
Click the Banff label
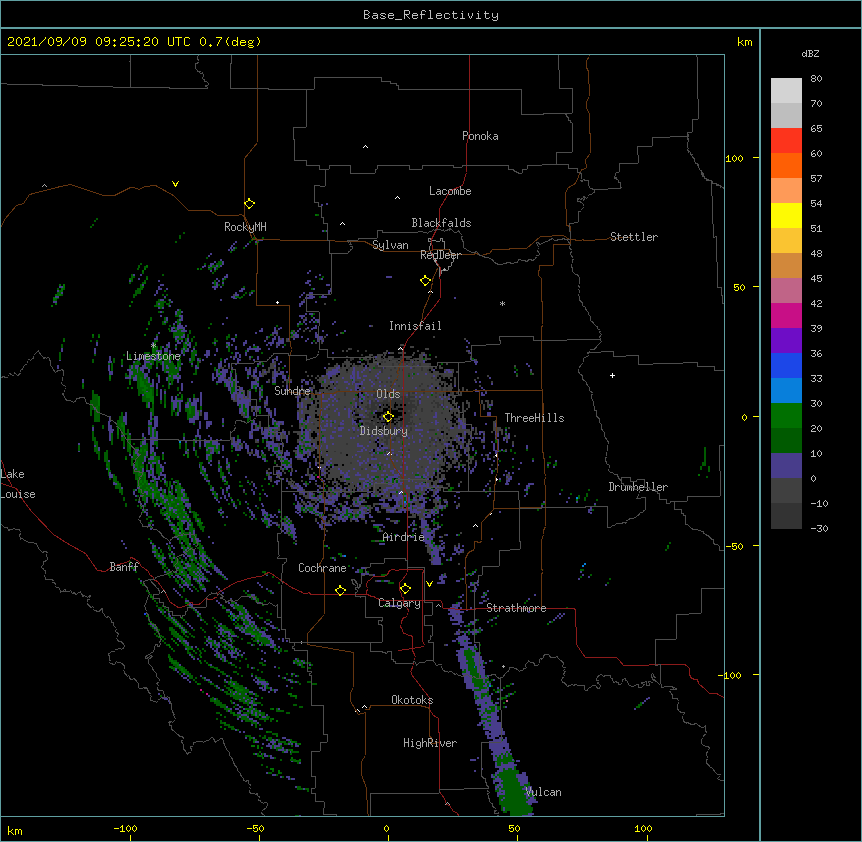point(124,567)
